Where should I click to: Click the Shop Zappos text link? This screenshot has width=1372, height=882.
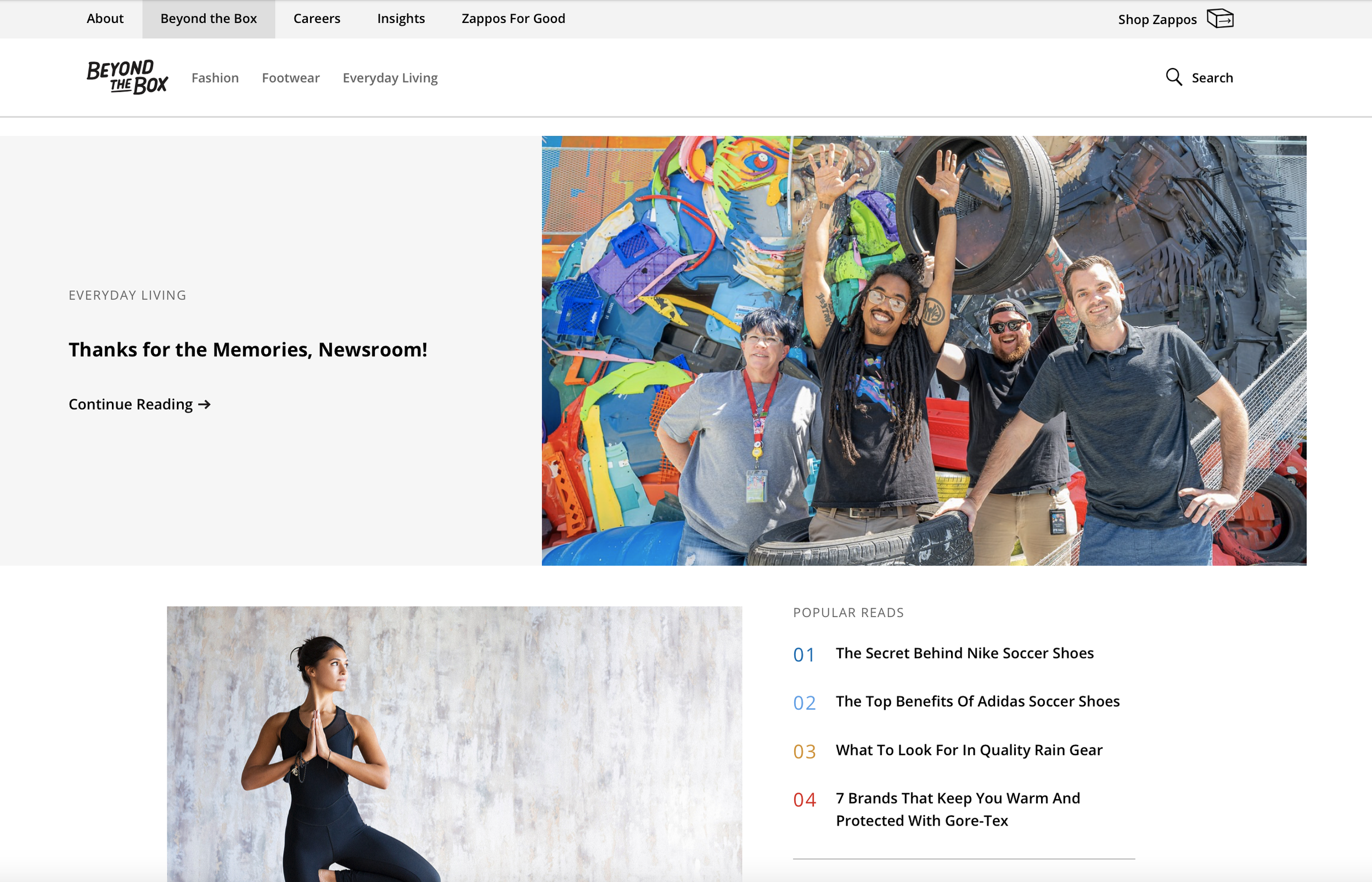(x=1157, y=20)
